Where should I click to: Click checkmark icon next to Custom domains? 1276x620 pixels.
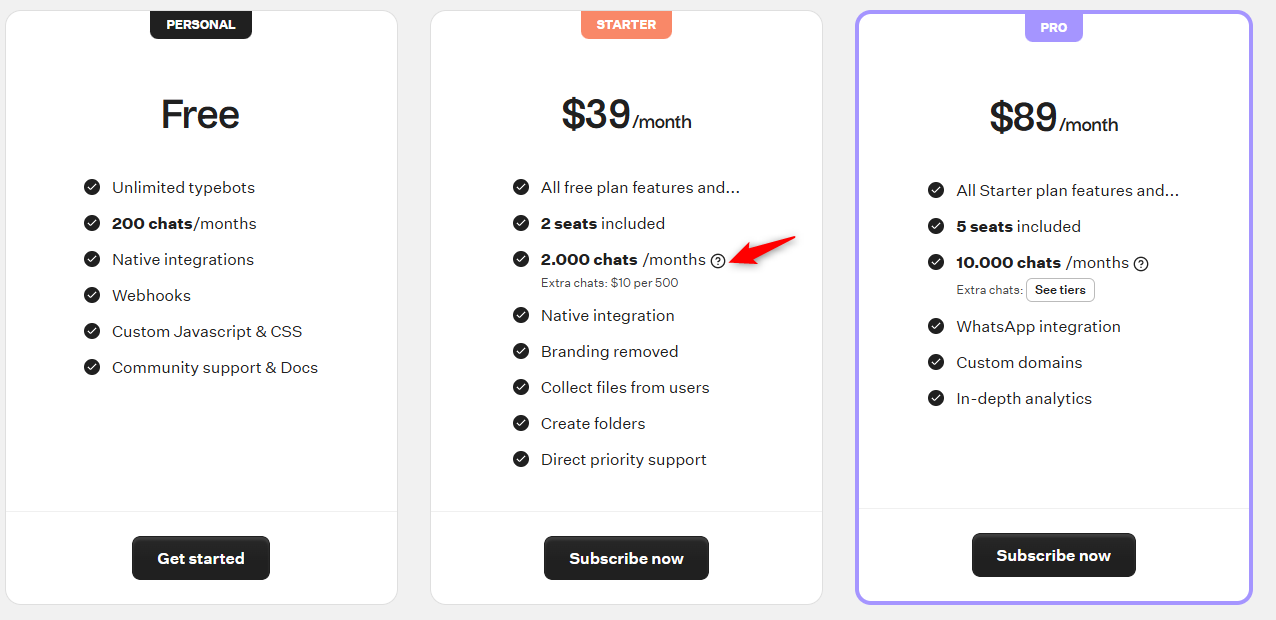tap(936, 362)
